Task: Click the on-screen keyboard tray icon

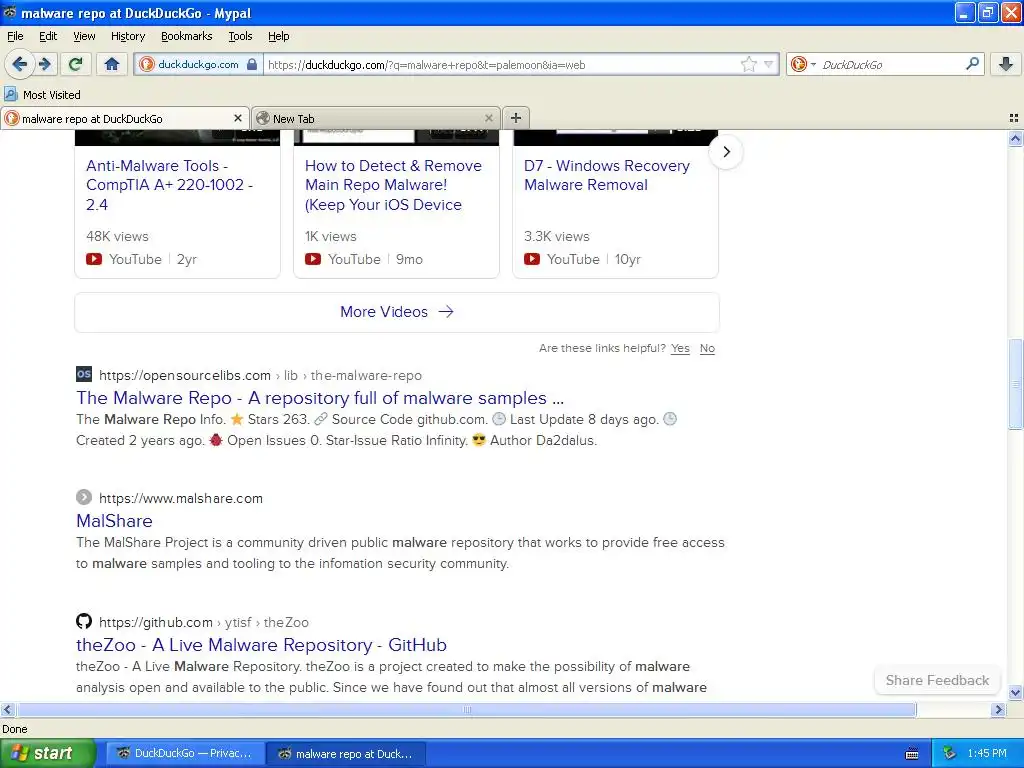Action: tap(912, 754)
